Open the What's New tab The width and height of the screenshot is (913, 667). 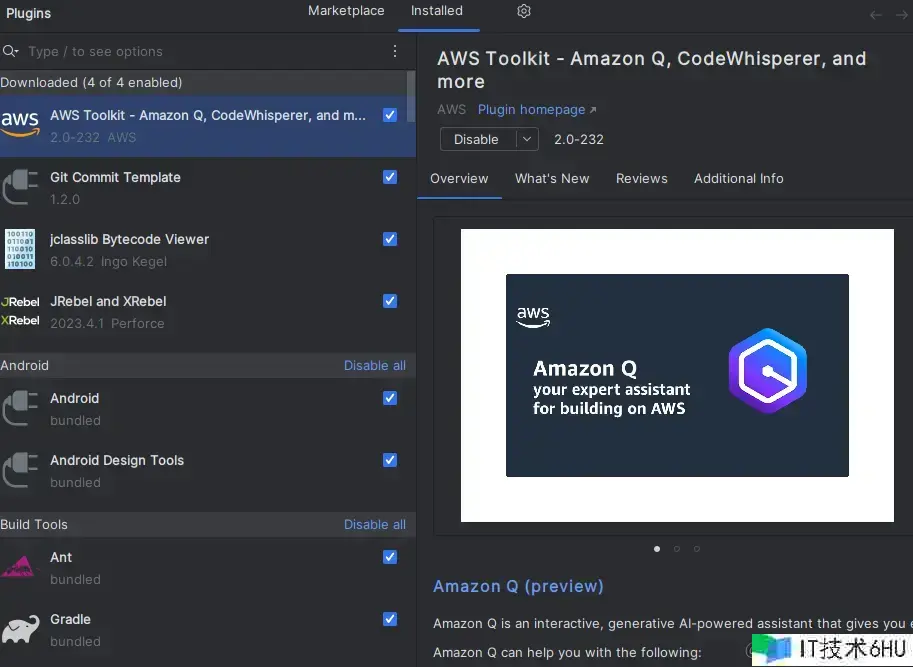click(552, 178)
